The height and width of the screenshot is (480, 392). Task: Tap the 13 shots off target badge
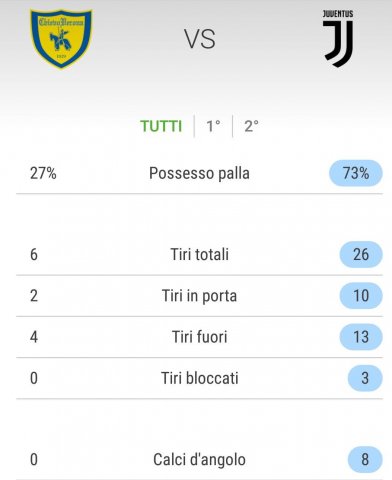coord(361,337)
